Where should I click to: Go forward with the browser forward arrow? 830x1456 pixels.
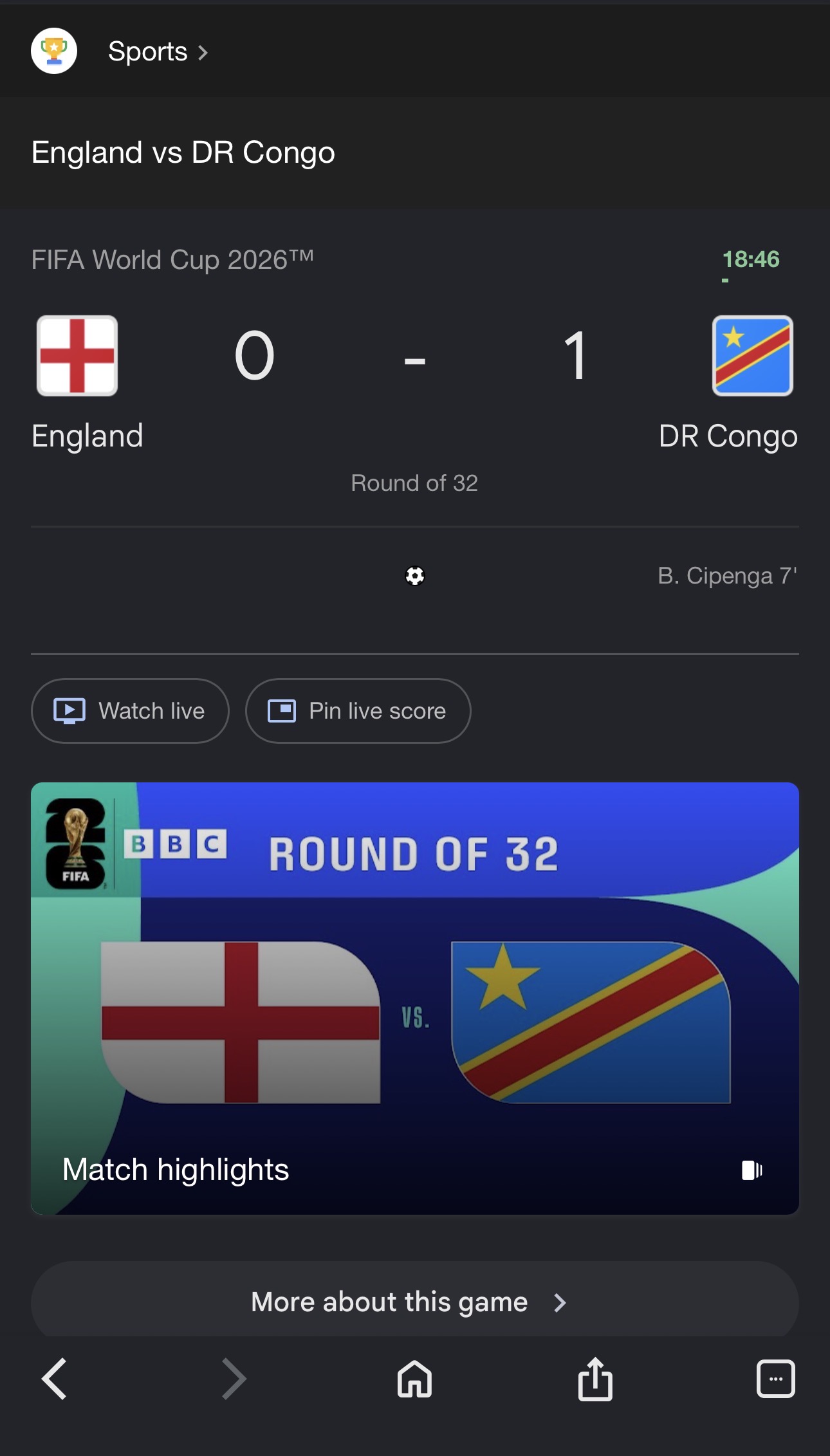(x=234, y=1379)
